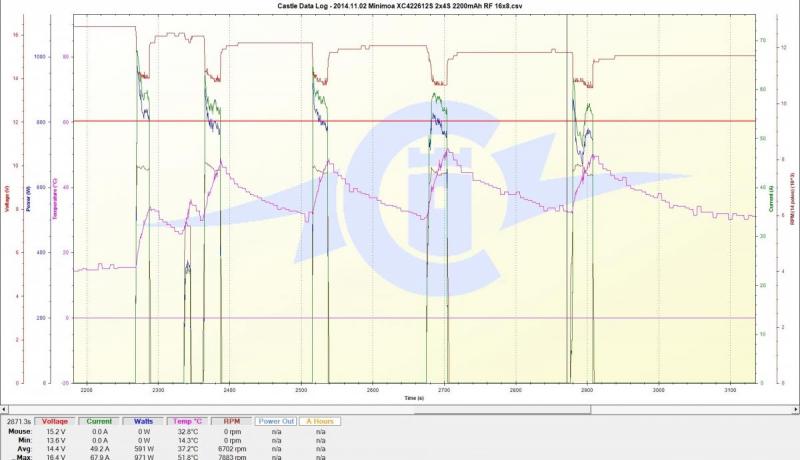Click the 2871.3s time readout

(17, 422)
